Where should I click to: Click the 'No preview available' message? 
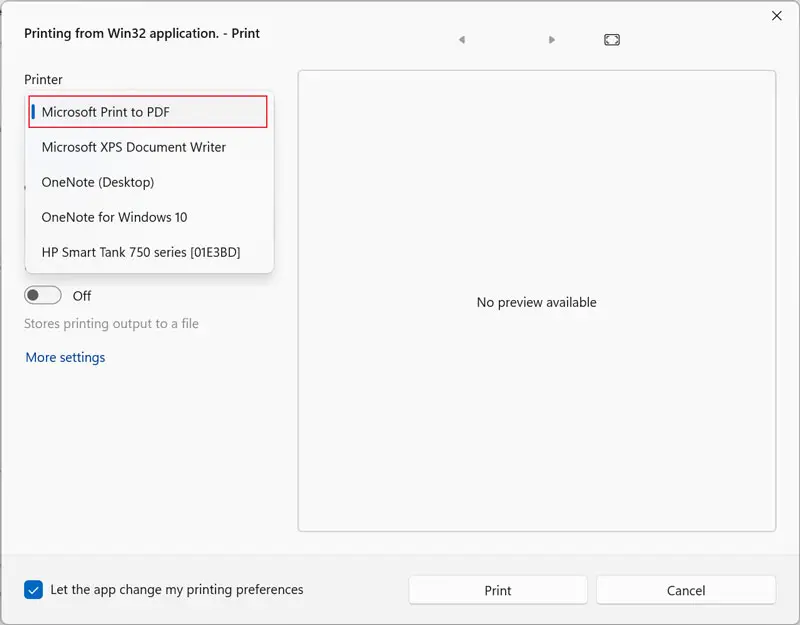(x=536, y=302)
